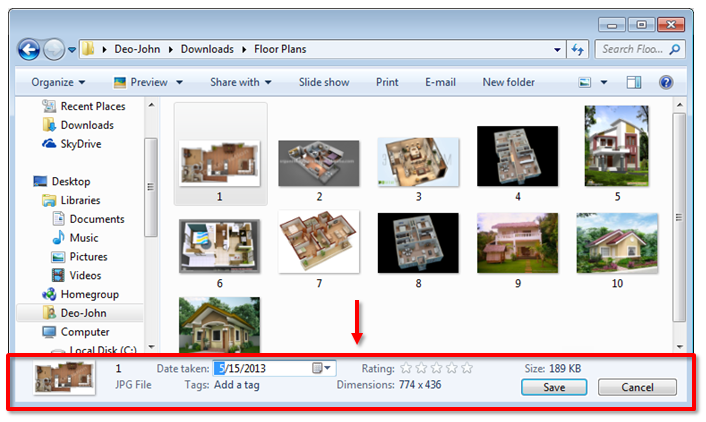Screen dimensions: 706x422
Task: Click file list scroll up arrow
Action: pyautogui.click(x=679, y=105)
